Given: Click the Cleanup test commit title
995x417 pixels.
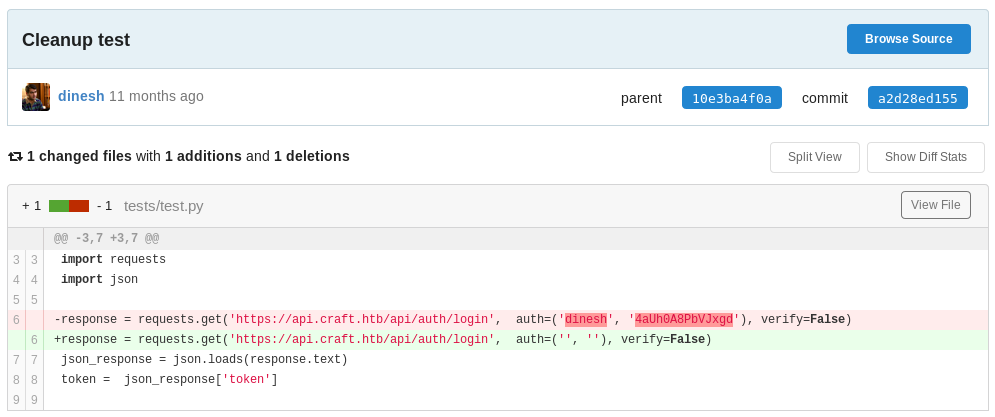Looking at the screenshot, I should click(x=76, y=40).
